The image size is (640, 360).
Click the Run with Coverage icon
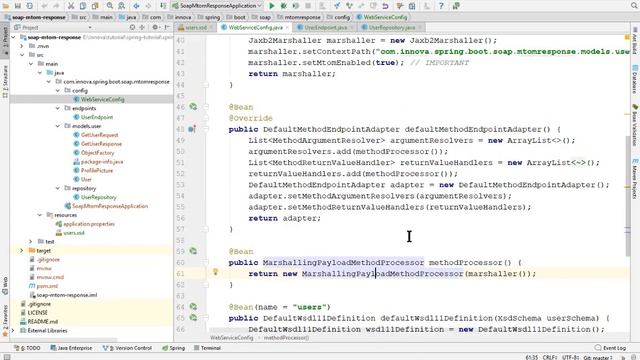pos(296,6)
